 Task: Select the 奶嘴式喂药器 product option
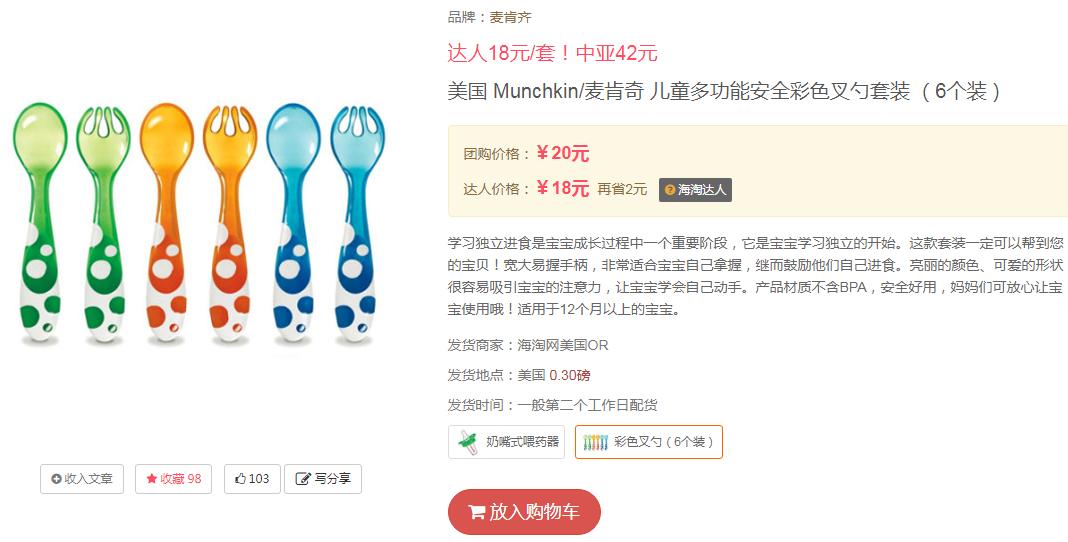(x=506, y=442)
